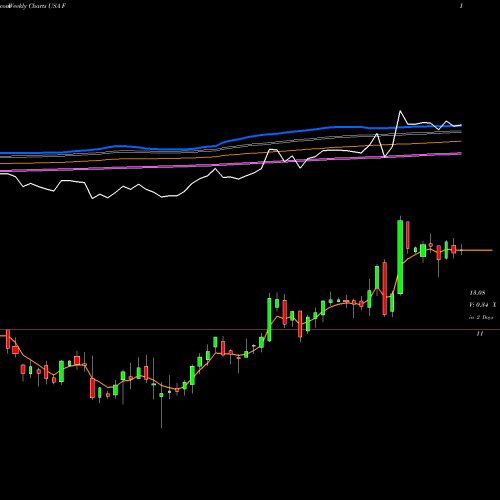
Task: Click the 'in 2 Days' label
Action: [481, 317]
